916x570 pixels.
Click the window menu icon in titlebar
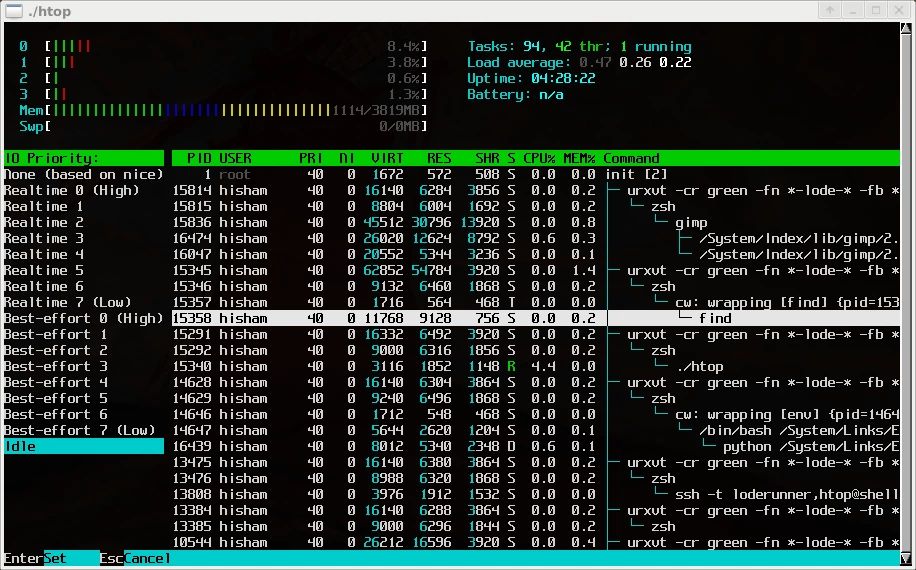click(x=13, y=11)
